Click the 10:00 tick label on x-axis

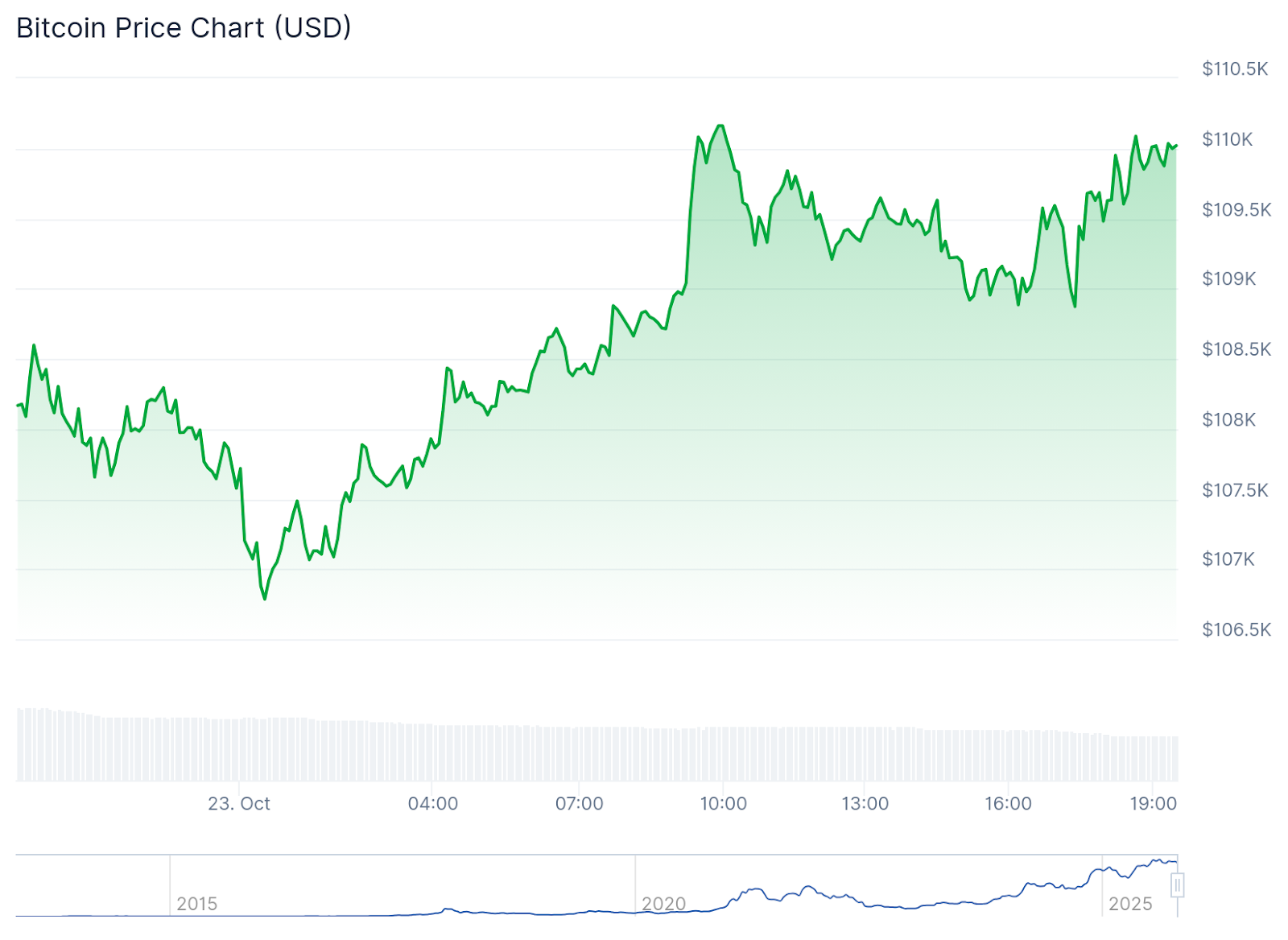723,803
